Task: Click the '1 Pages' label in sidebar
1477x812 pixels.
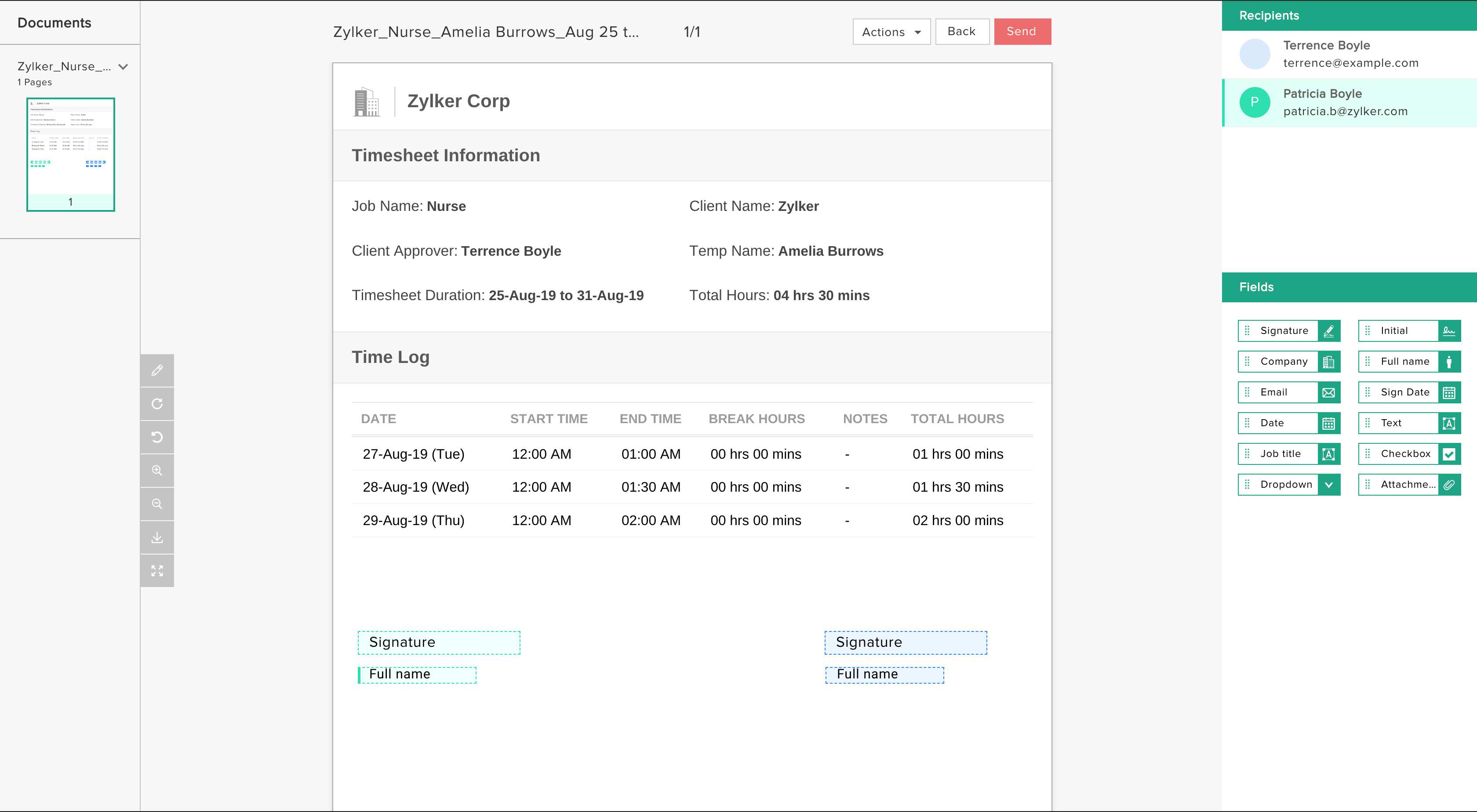Action: [x=34, y=83]
